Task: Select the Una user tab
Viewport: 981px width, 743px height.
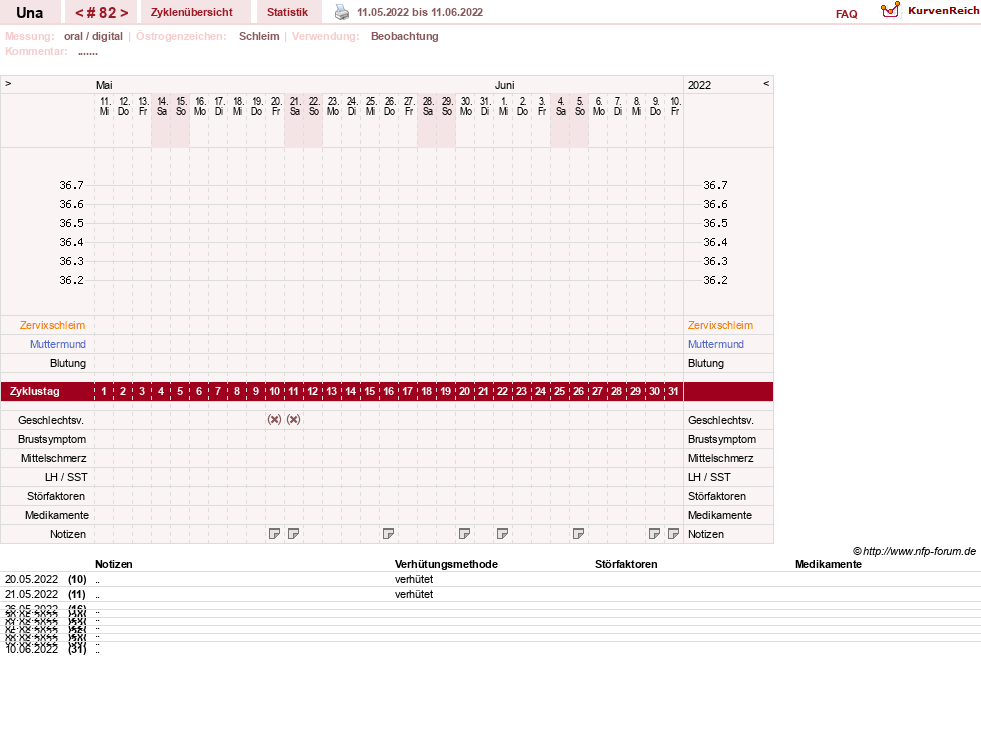Action: (29, 13)
